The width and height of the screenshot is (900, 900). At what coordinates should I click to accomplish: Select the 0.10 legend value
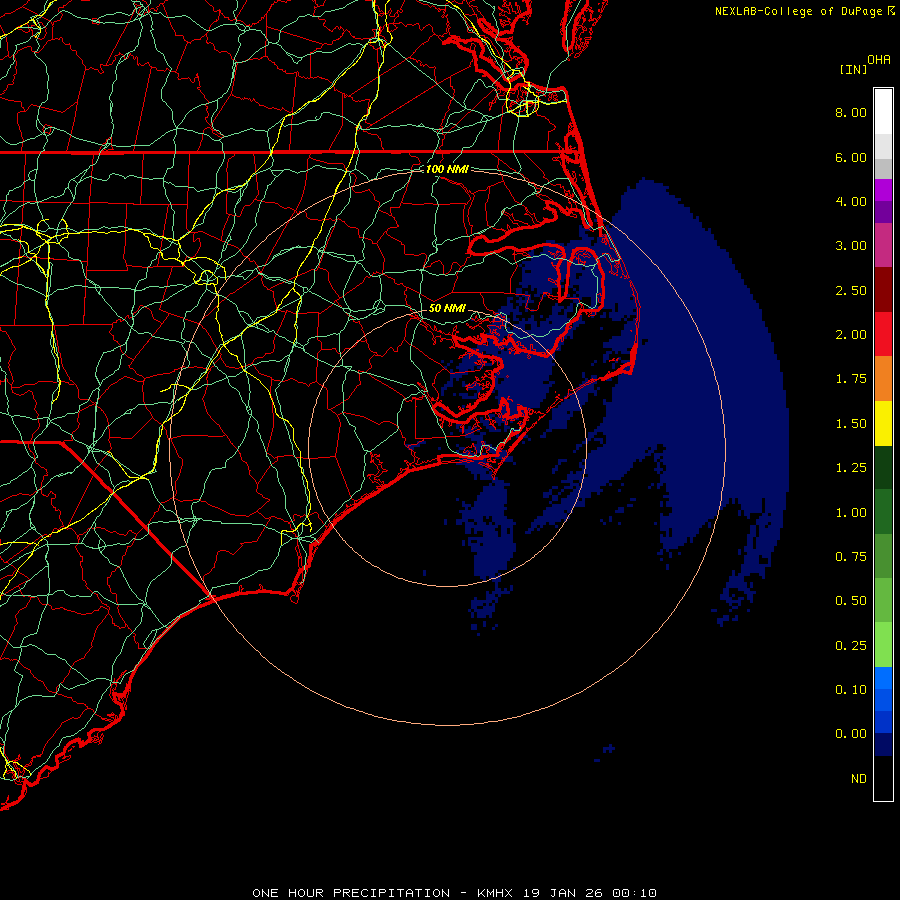[851, 690]
